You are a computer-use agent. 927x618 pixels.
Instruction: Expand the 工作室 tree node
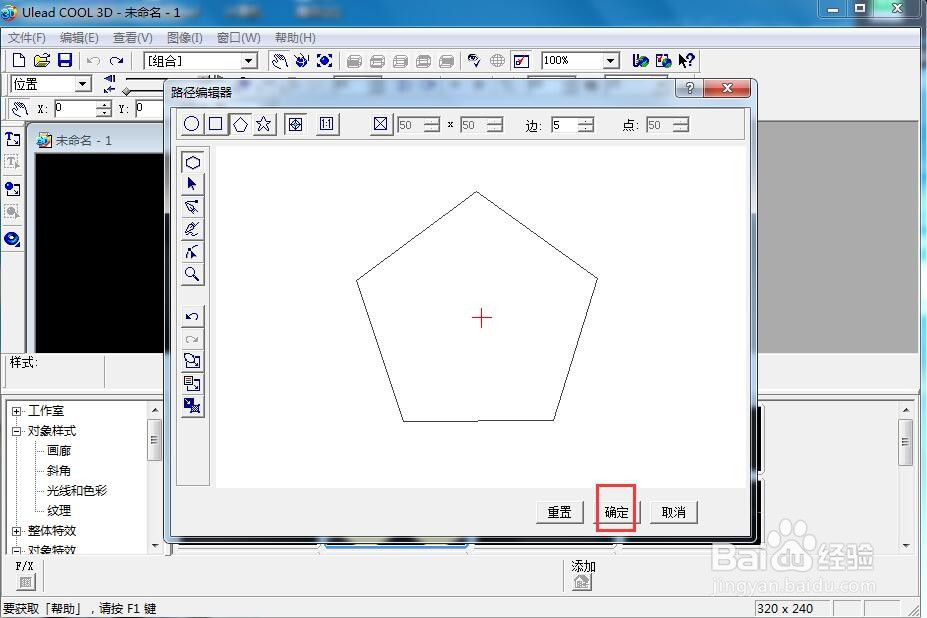tap(17, 412)
